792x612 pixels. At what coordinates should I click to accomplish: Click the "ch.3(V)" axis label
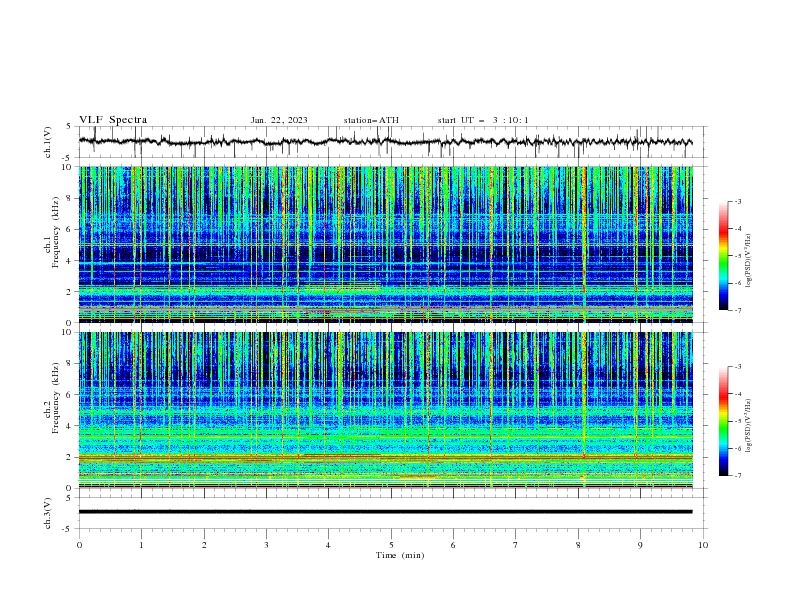click(x=48, y=513)
